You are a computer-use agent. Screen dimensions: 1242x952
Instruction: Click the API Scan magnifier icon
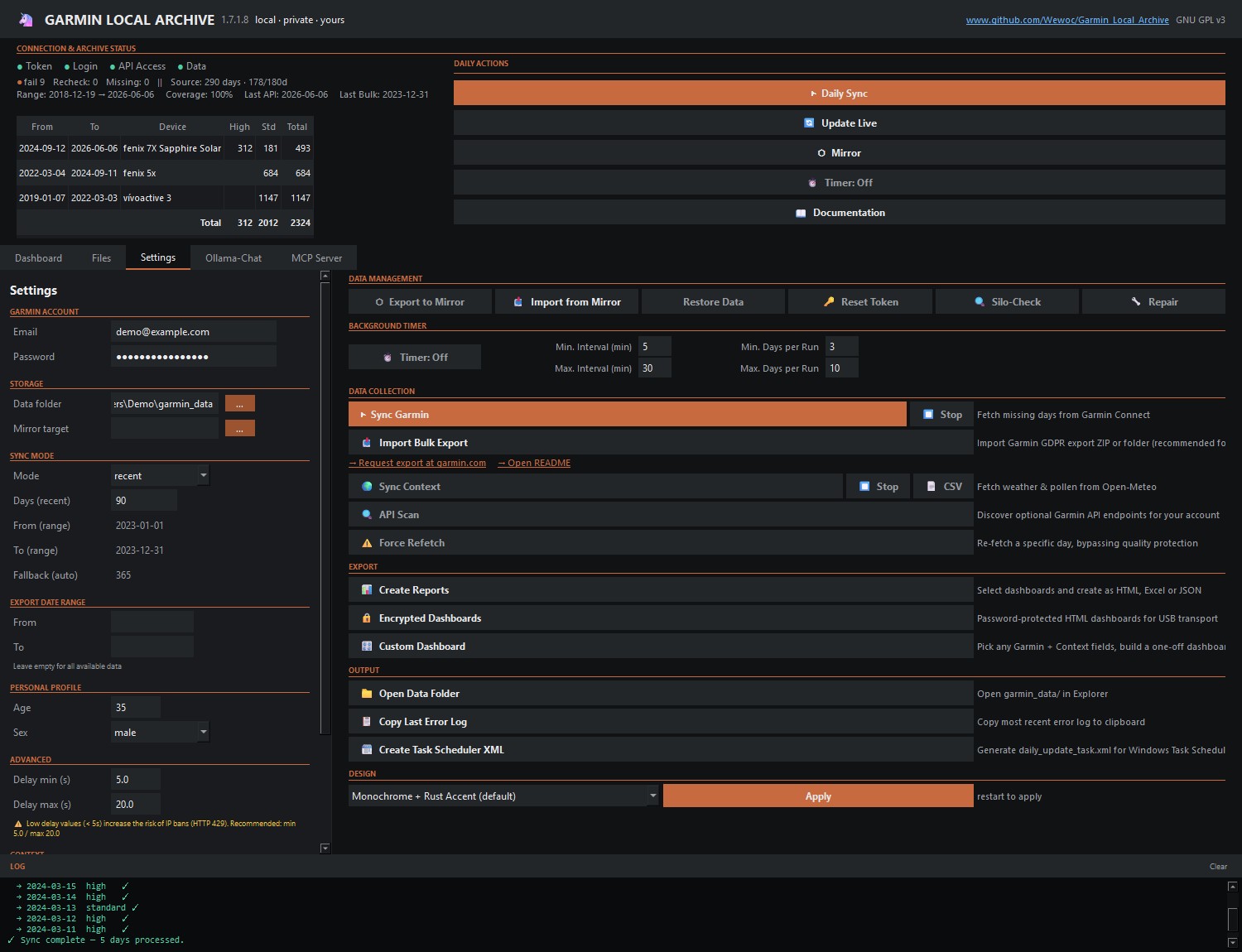point(367,514)
